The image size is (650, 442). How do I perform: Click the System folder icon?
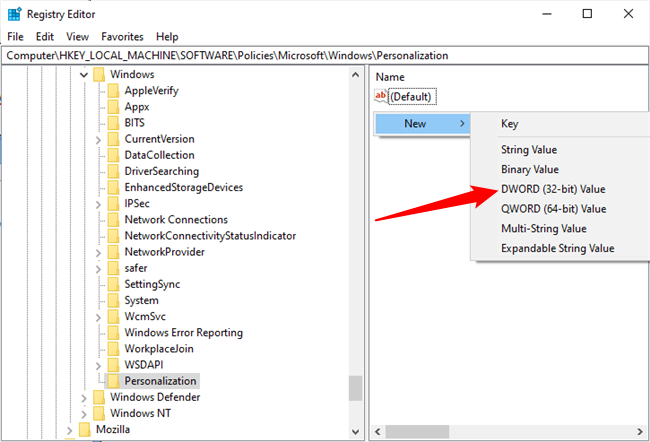click(x=113, y=301)
